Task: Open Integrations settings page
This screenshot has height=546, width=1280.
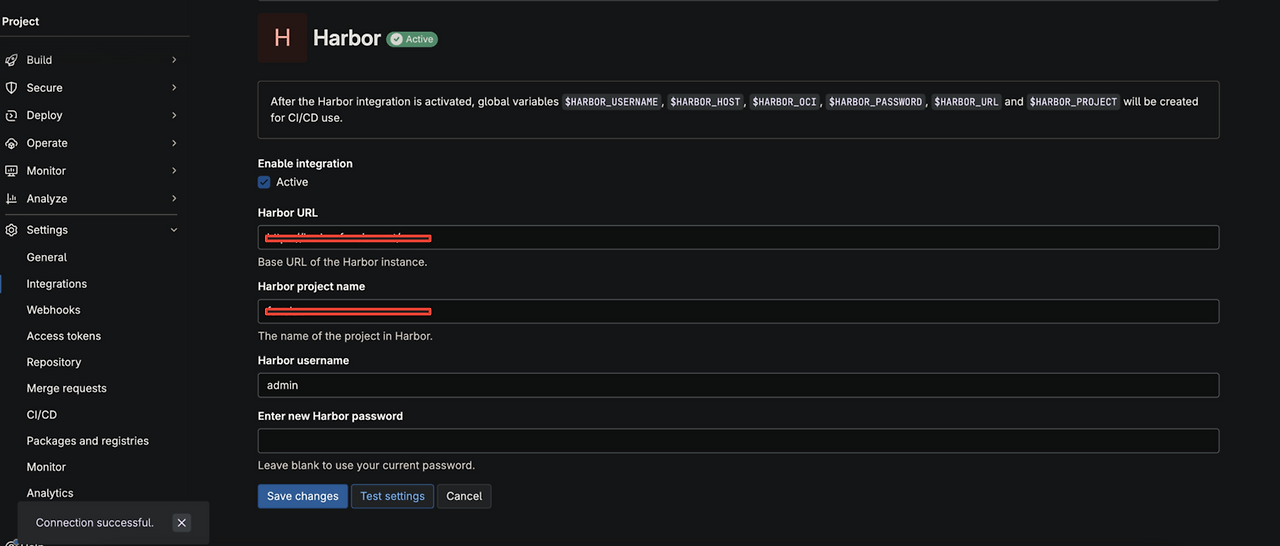Action: 56,284
